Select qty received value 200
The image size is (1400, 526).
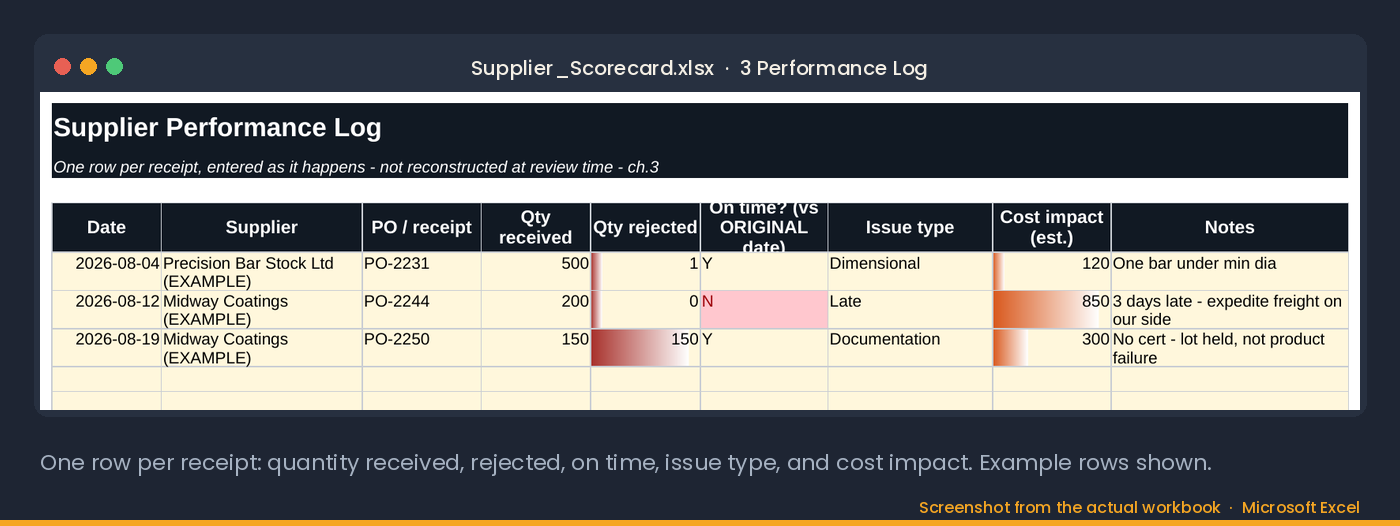click(536, 310)
